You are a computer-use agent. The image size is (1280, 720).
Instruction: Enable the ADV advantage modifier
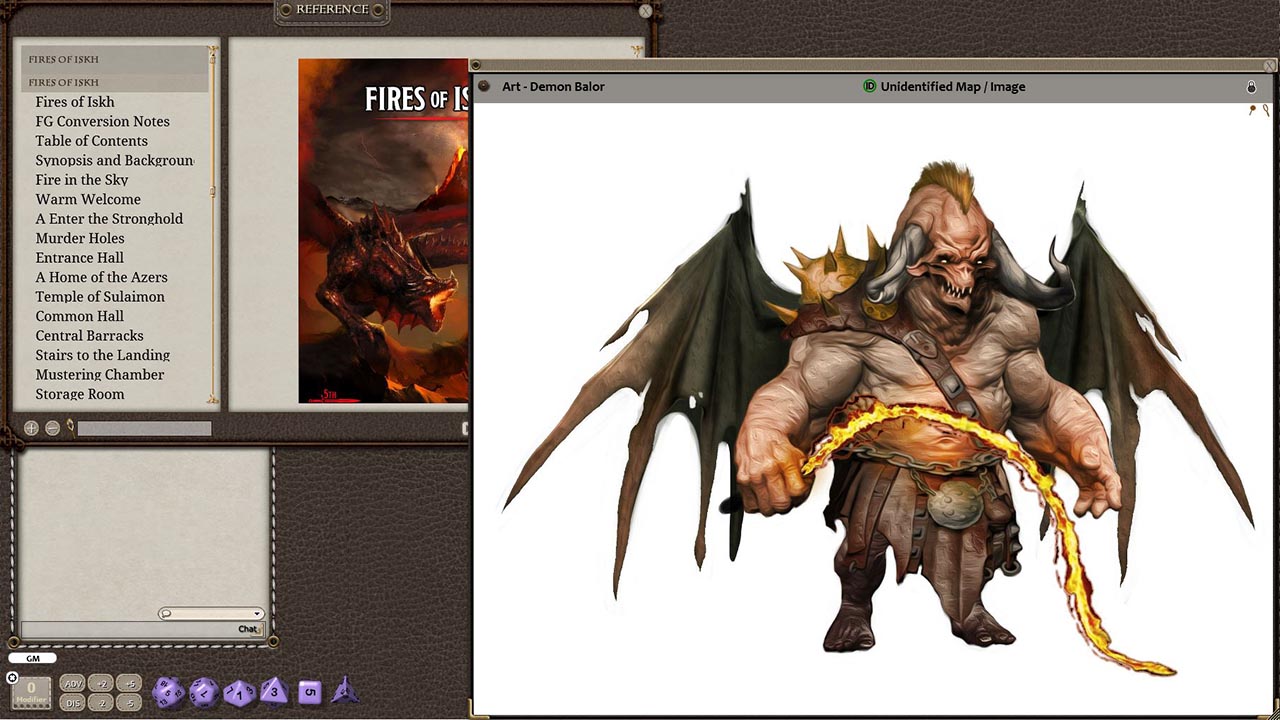(72, 683)
